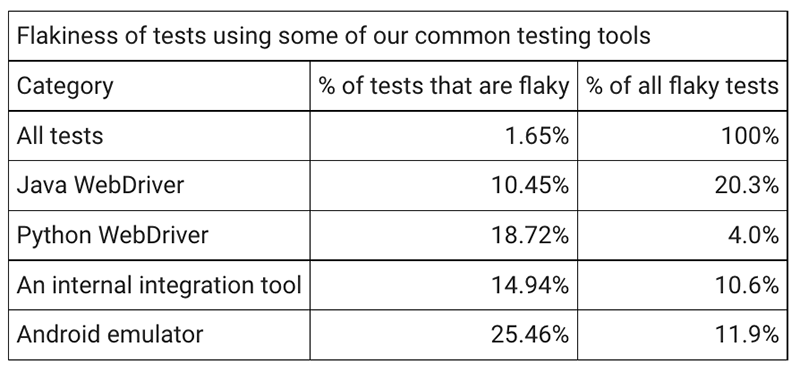Select the Android emulator row label
This screenshot has width=800, height=372.
[110, 335]
